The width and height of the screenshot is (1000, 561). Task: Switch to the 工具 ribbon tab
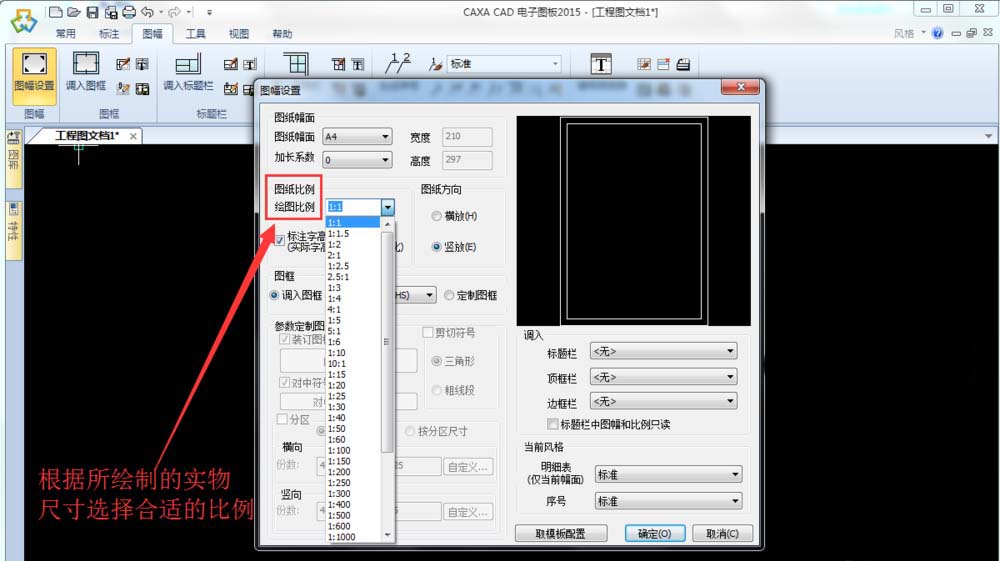pyautogui.click(x=195, y=34)
